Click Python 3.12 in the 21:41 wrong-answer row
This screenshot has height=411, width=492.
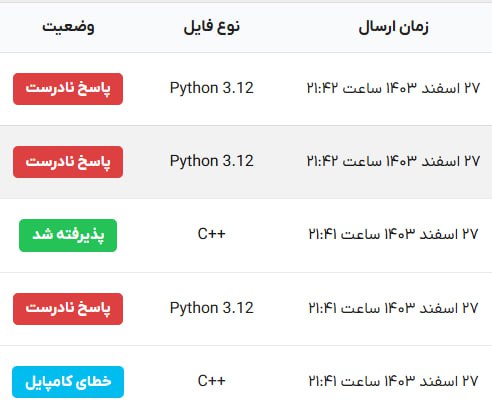pos(212,308)
